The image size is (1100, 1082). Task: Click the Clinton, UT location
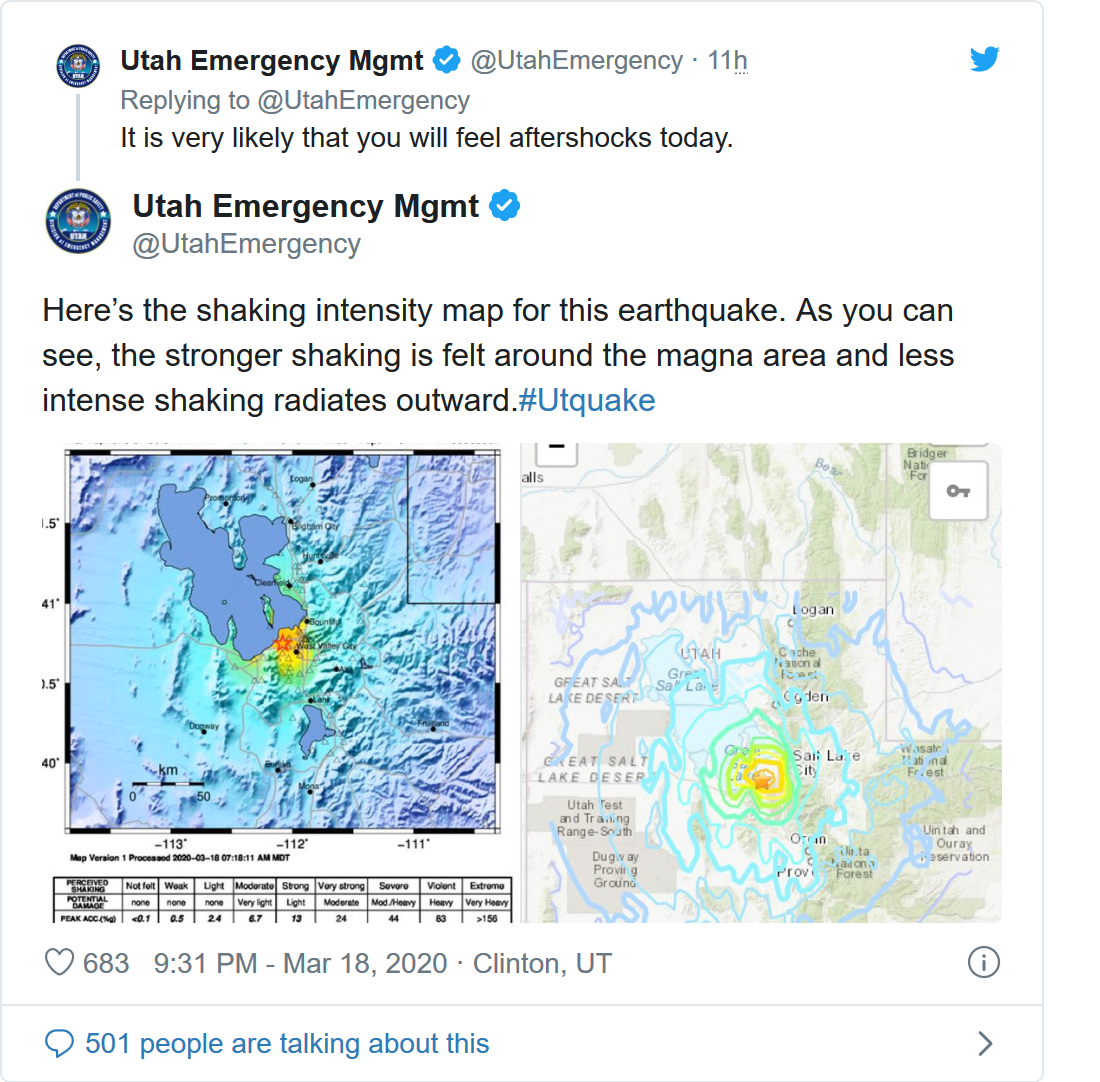click(x=542, y=963)
